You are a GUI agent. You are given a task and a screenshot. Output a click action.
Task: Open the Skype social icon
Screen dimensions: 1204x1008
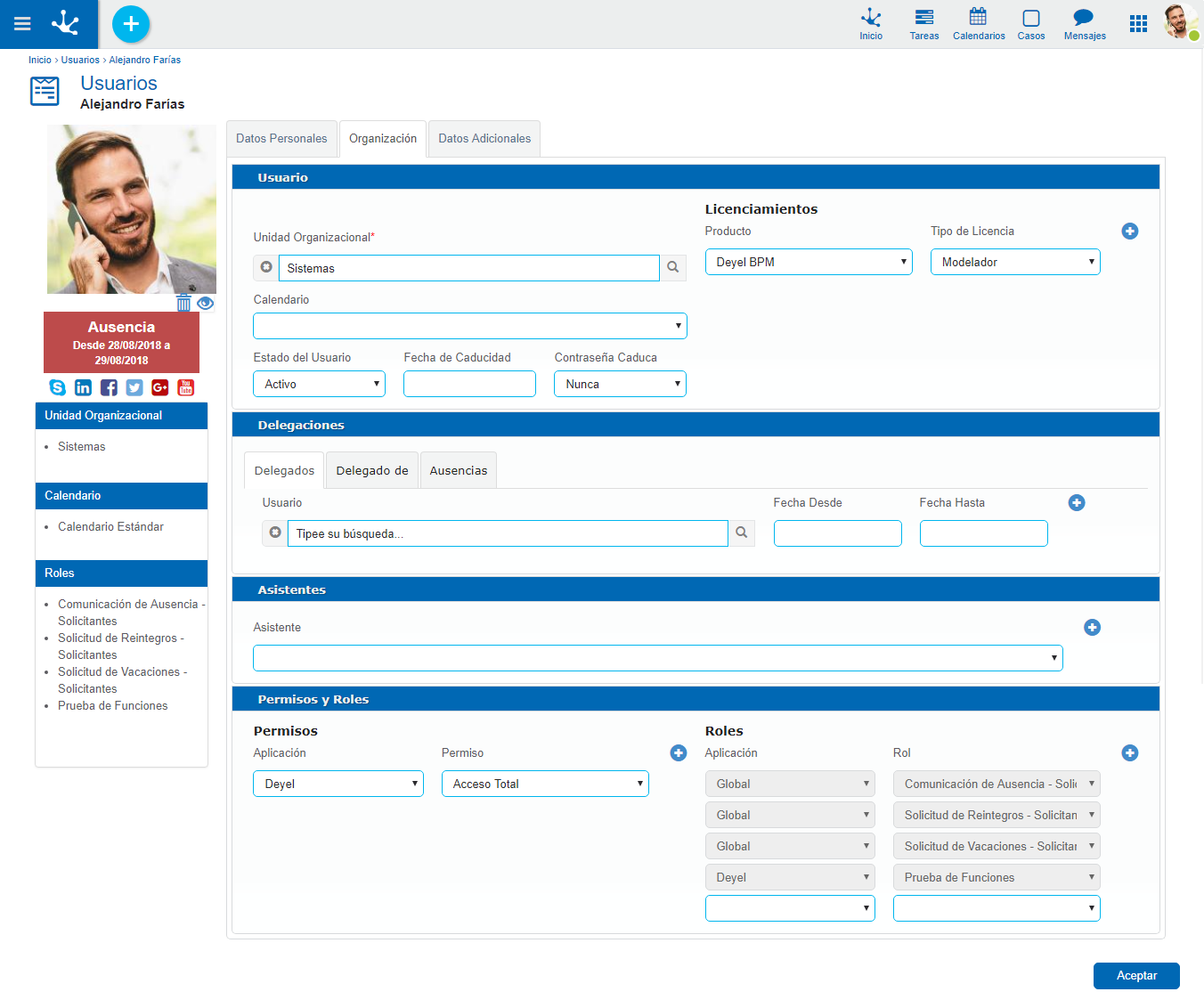click(x=58, y=387)
